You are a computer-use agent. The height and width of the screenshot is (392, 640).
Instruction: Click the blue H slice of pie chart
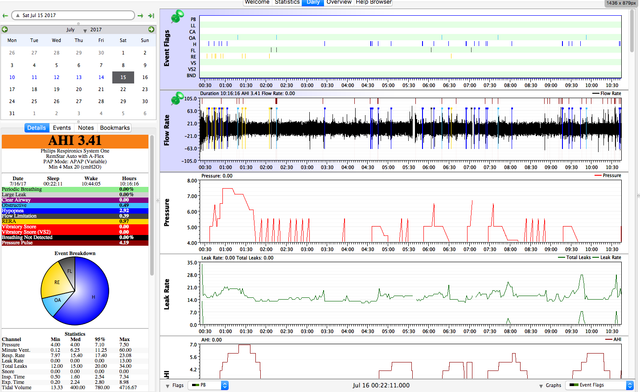[93, 297]
